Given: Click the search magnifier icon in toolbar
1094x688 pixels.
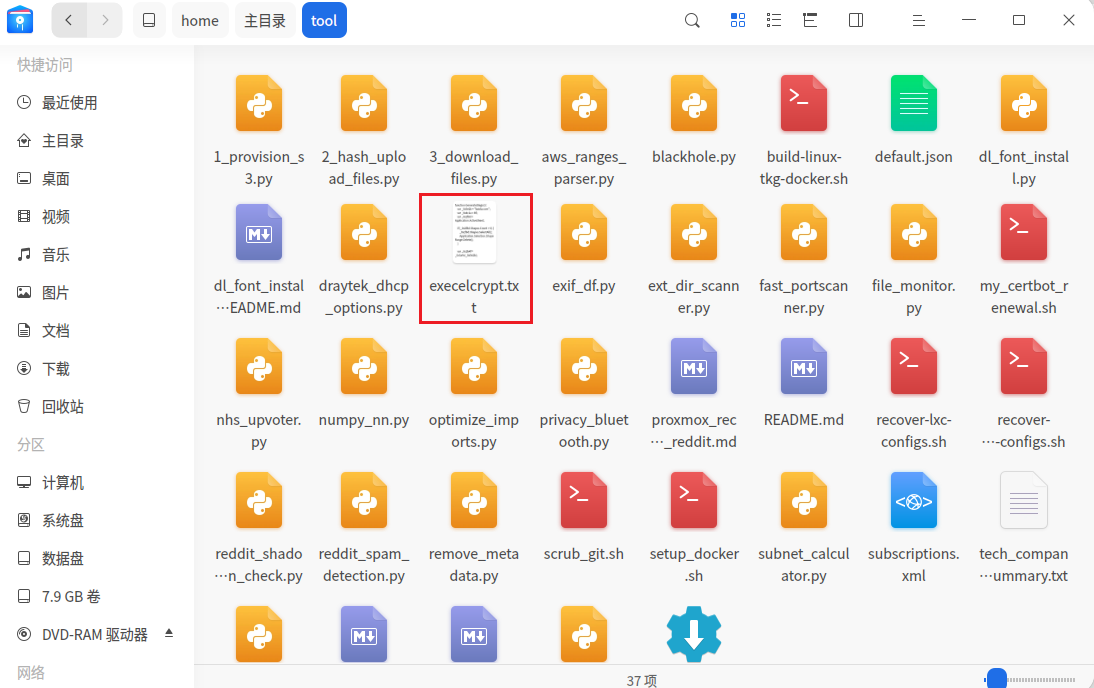Looking at the screenshot, I should [692, 20].
